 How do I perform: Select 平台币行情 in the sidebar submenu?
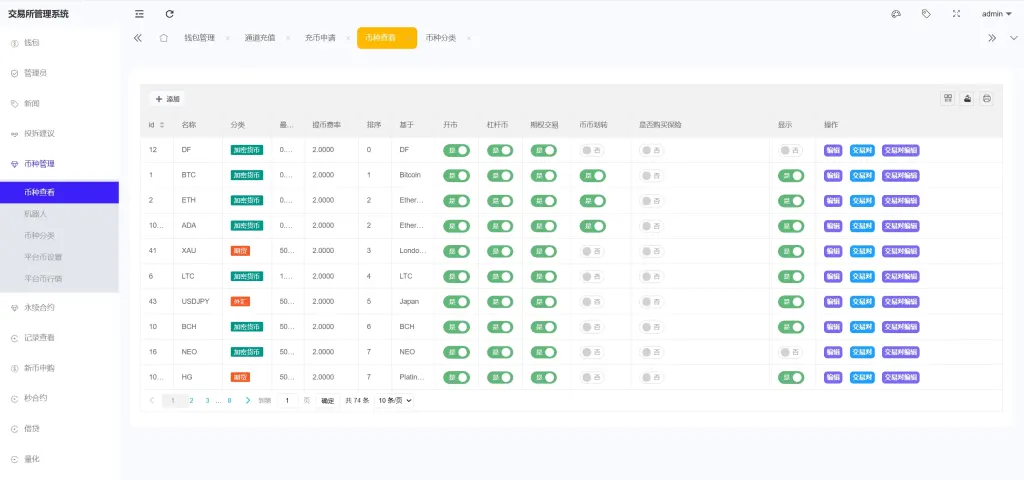point(59,278)
